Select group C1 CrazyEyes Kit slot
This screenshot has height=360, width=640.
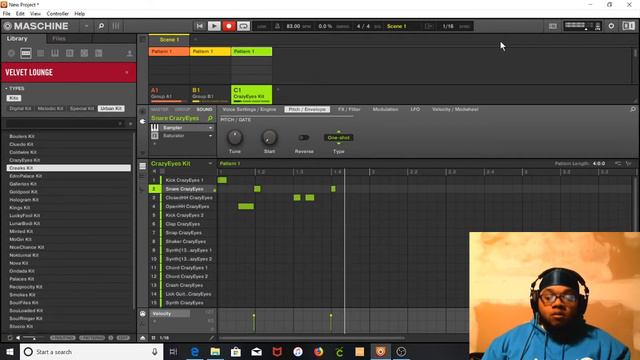tap(251, 94)
